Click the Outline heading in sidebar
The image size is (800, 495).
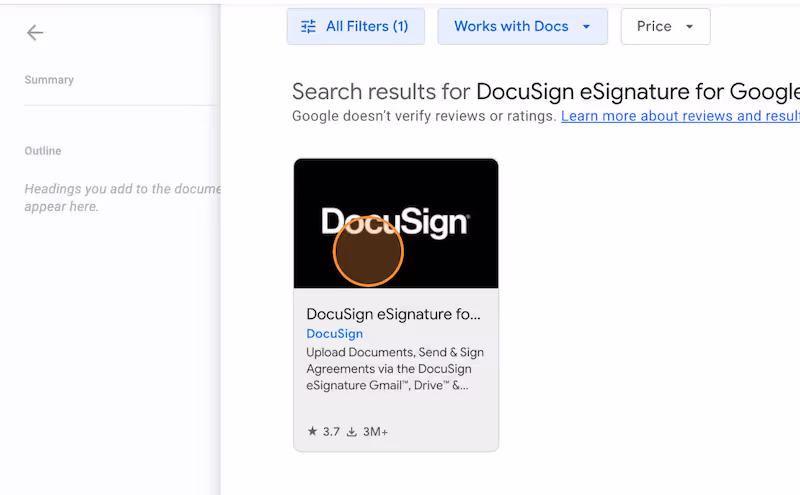pos(43,151)
